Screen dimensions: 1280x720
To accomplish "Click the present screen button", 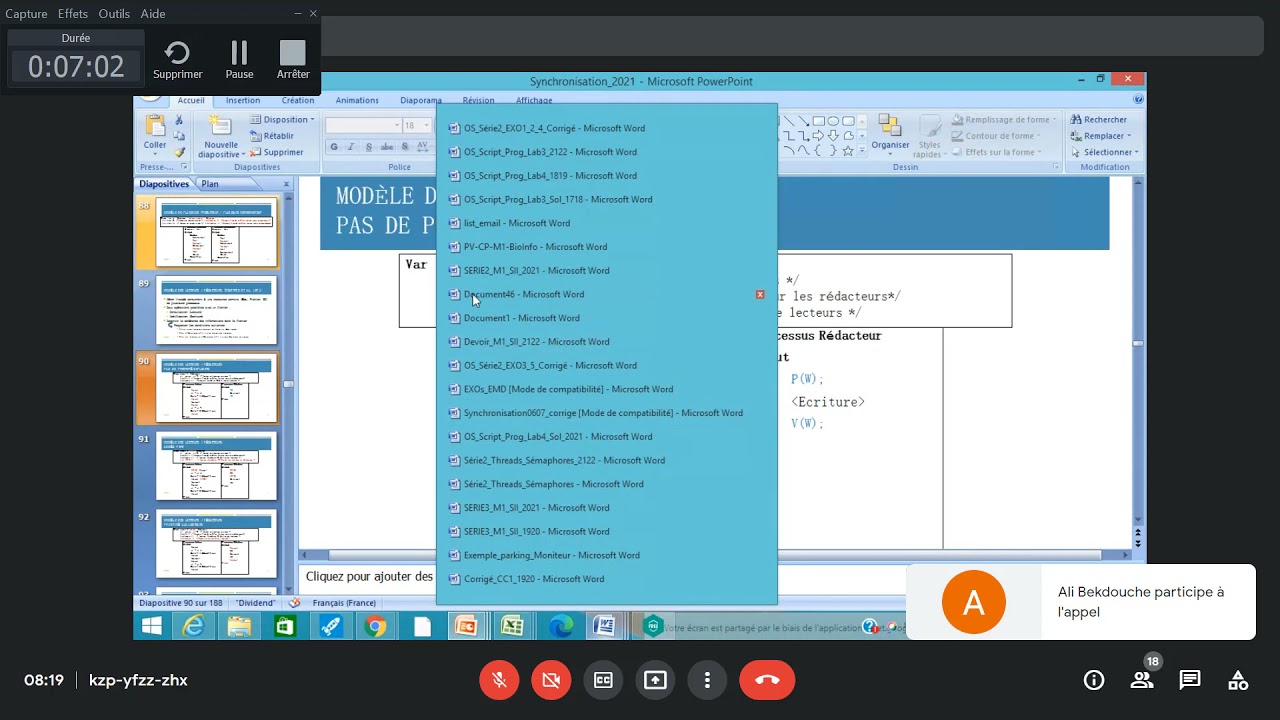I will click(x=655, y=680).
